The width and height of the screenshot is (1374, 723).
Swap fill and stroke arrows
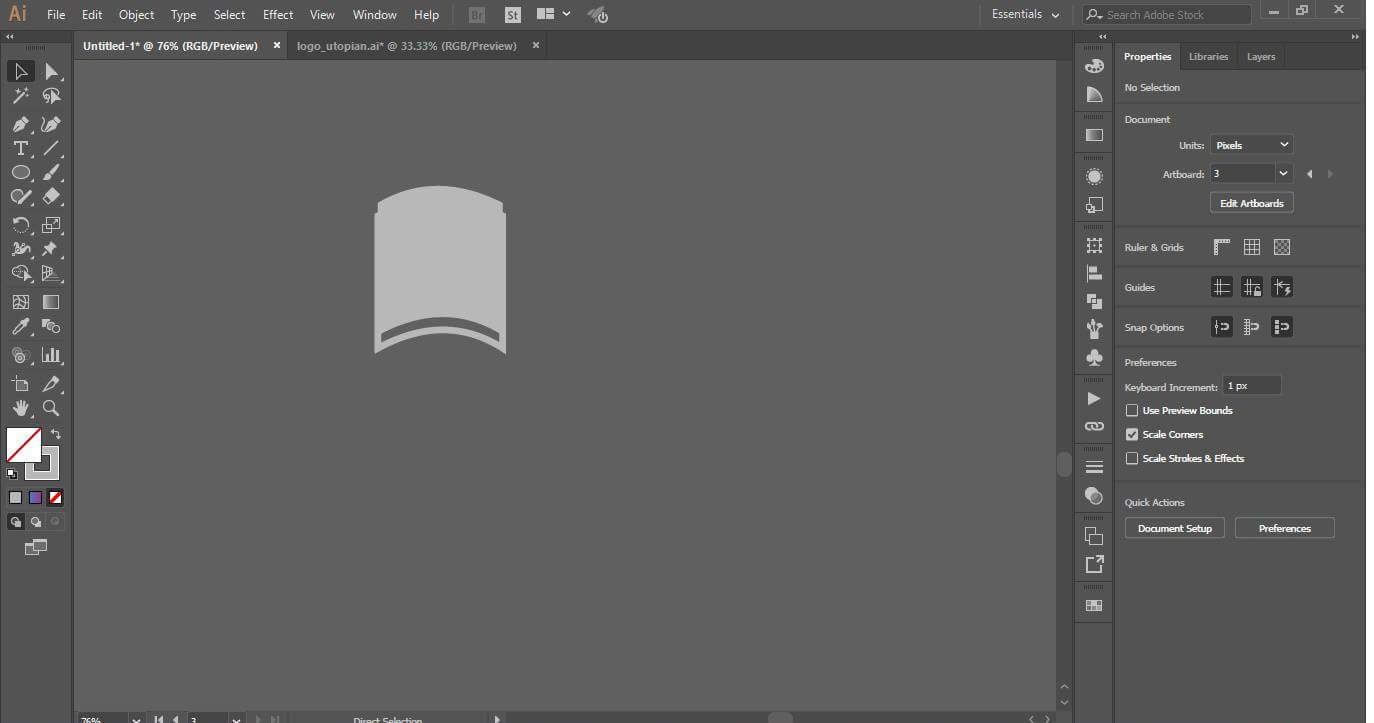(56, 434)
